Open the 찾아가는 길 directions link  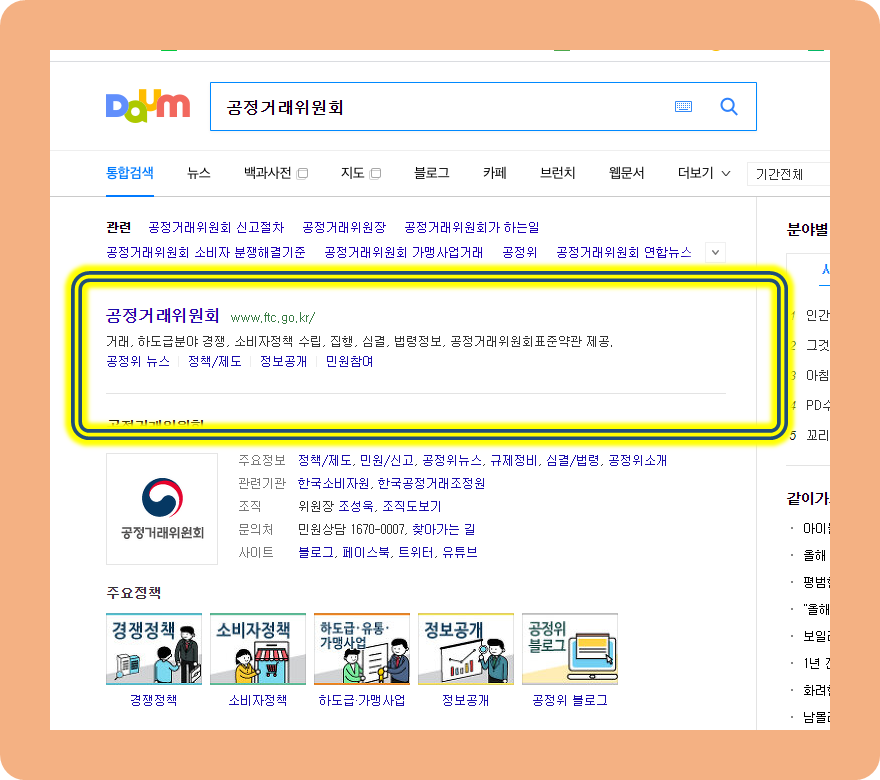click(443, 529)
